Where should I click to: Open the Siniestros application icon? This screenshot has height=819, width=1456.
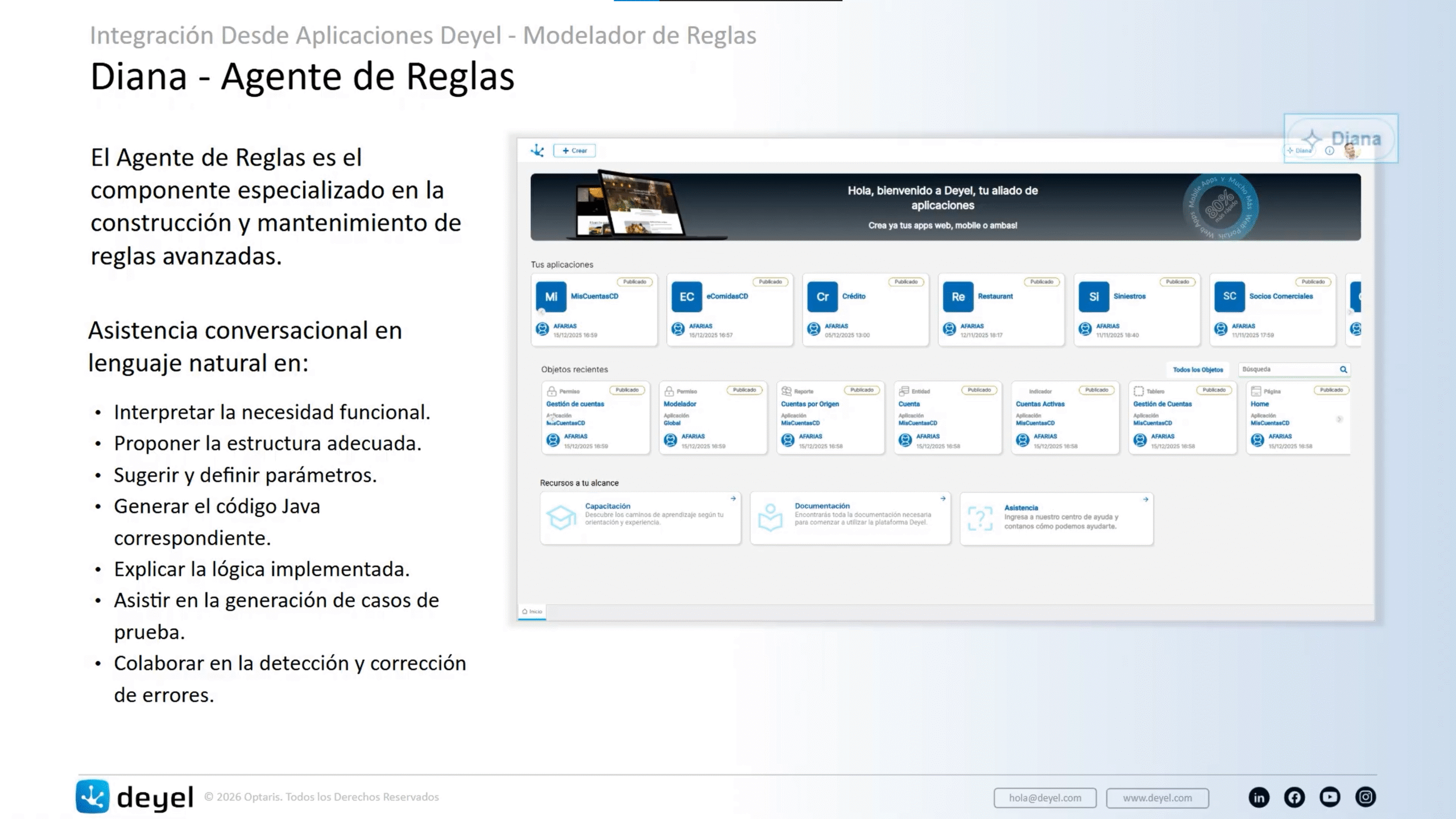coord(1094,296)
